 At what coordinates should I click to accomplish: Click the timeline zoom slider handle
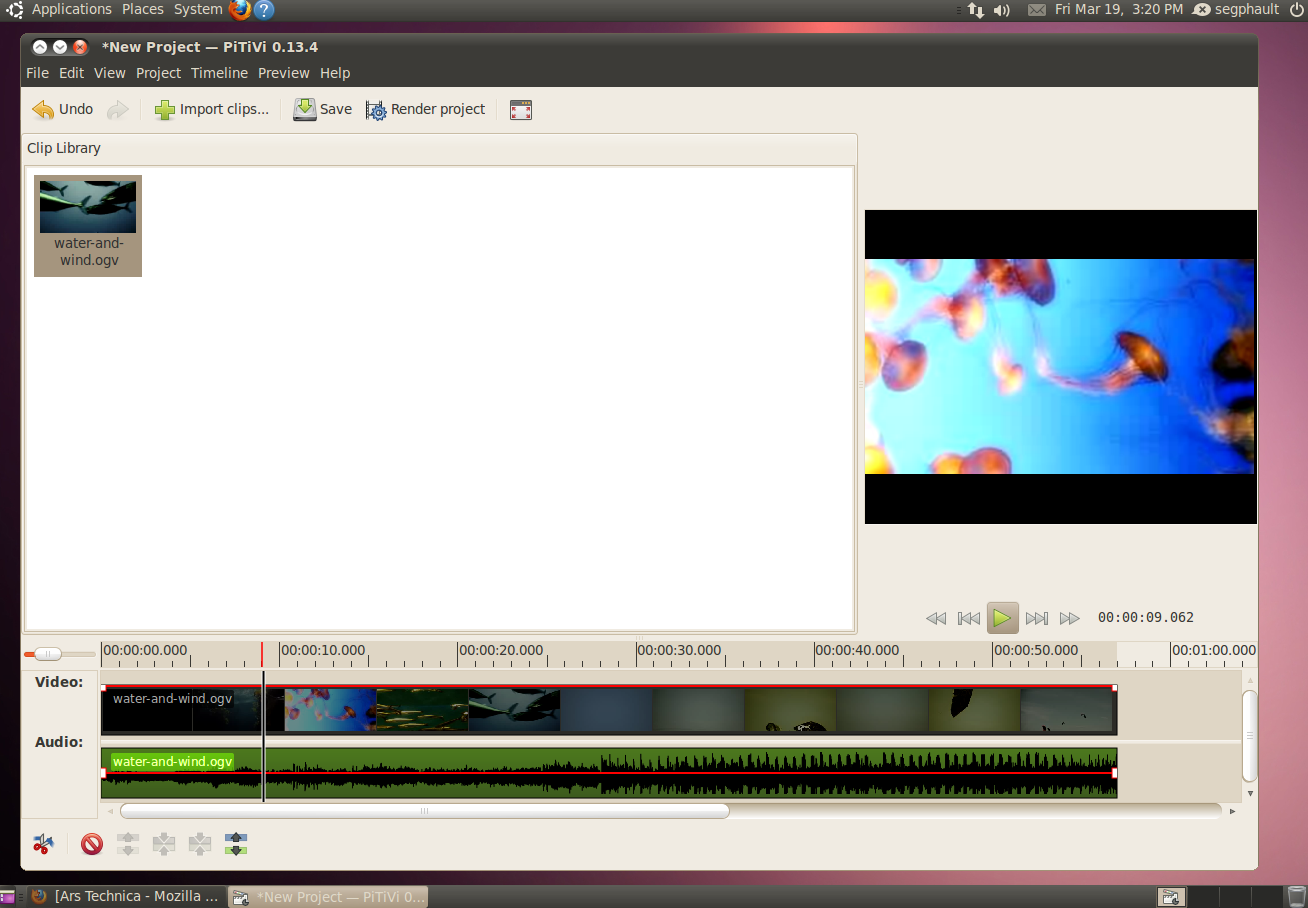[x=47, y=654]
